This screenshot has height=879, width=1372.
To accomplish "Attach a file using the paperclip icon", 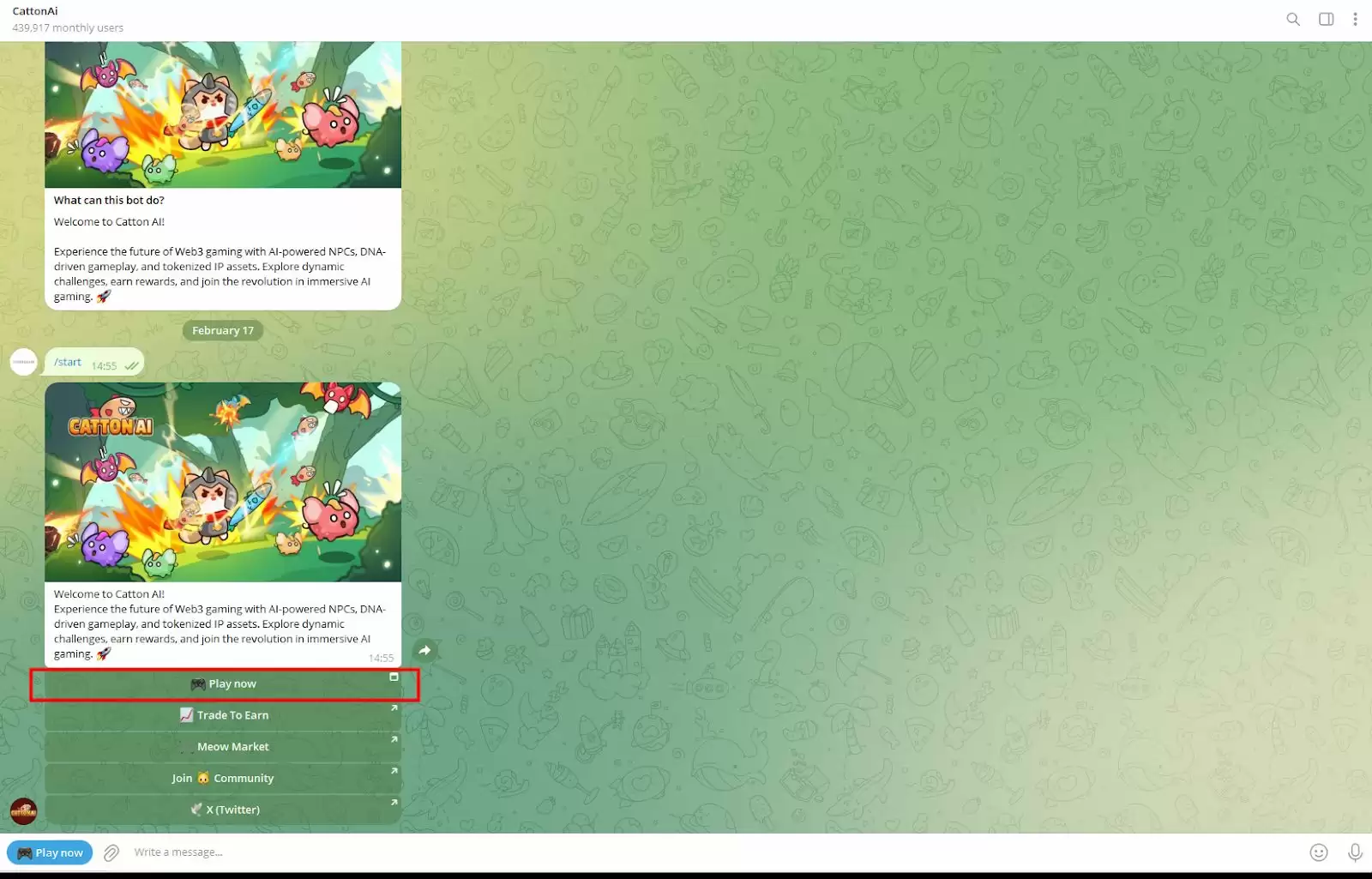I will (x=111, y=852).
